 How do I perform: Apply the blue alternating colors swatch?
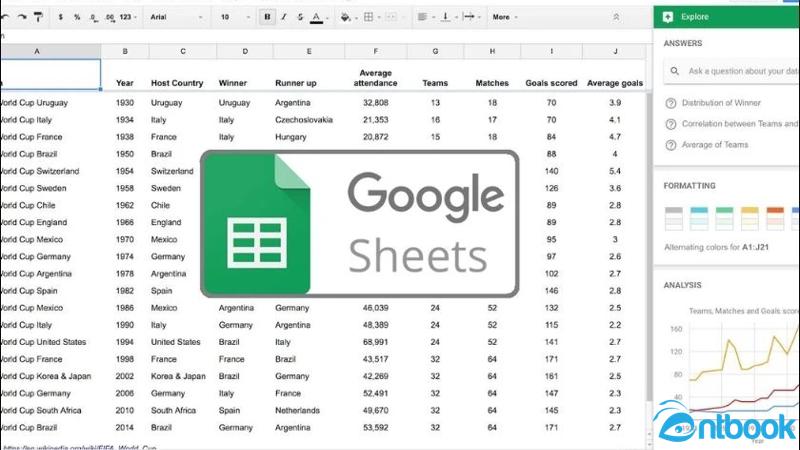[x=699, y=218]
